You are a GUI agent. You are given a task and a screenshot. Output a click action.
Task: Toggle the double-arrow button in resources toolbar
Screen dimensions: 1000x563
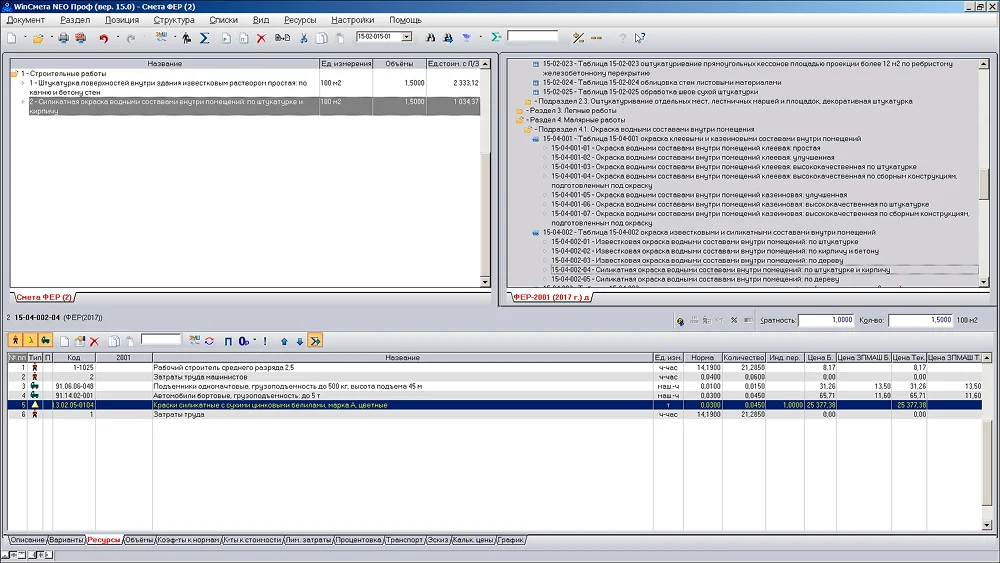[315, 341]
